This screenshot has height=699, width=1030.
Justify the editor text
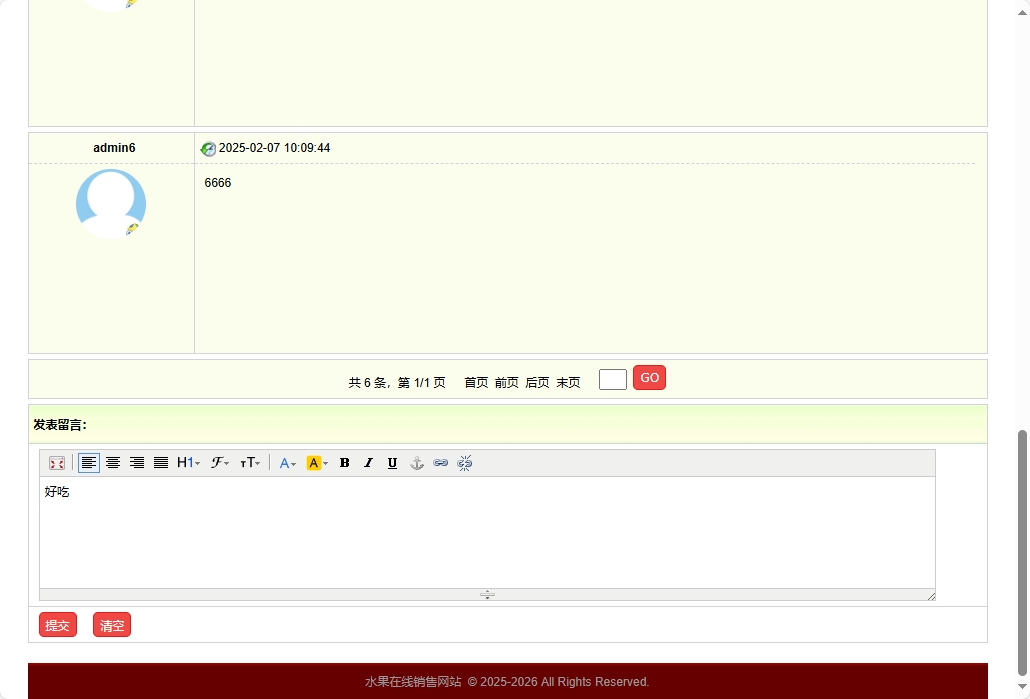click(x=161, y=463)
